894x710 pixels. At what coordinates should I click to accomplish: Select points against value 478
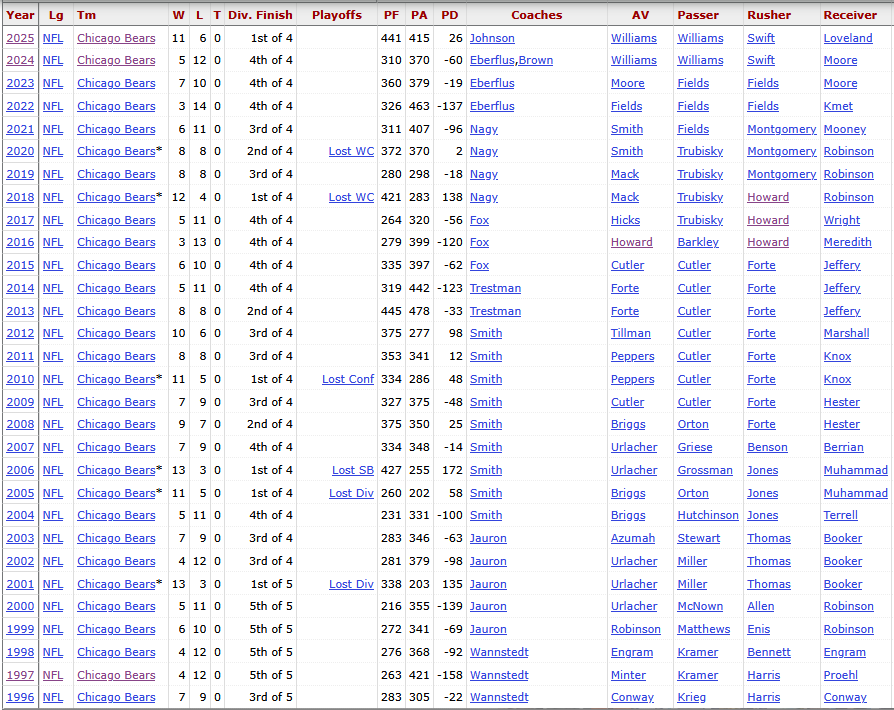tap(419, 311)
